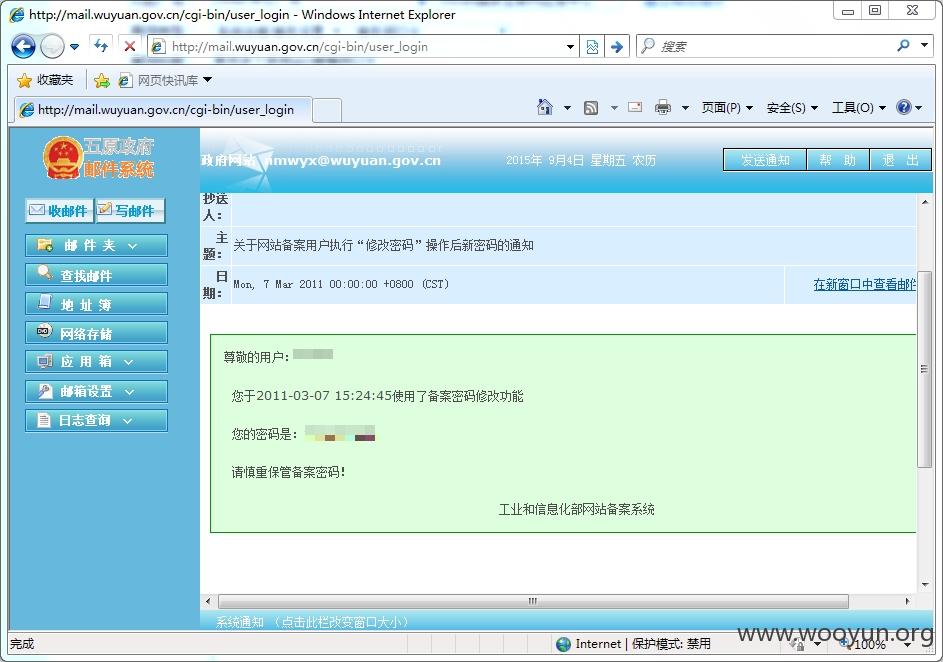Click the scroll up arrow

click(924, 203)
